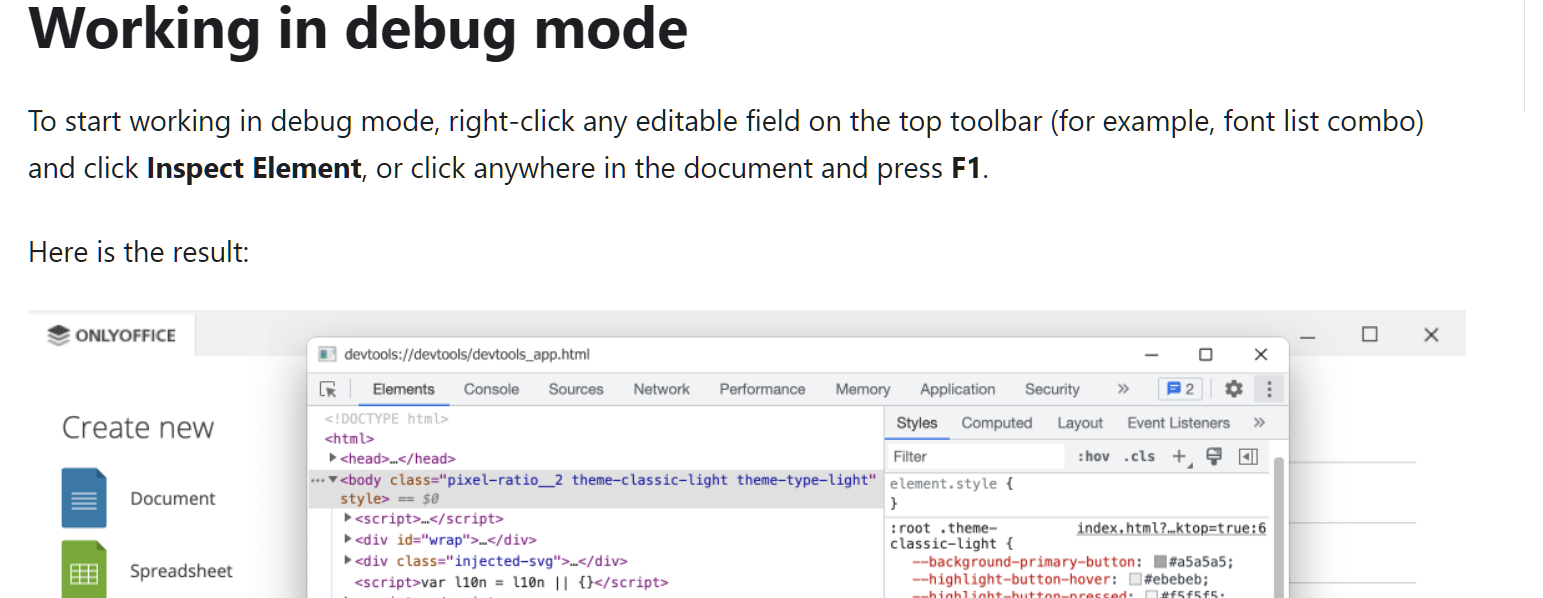
Task: Expand the div class injected-svg node
Action: pos(348,561)
